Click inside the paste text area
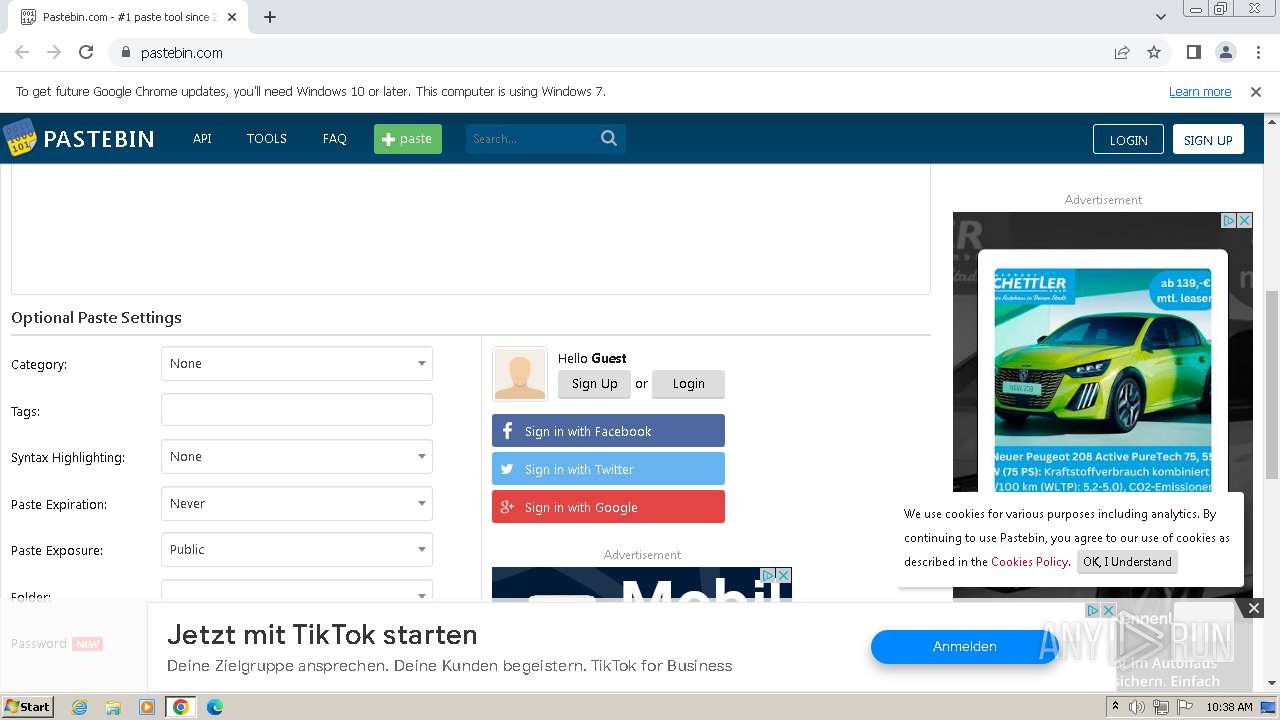Image resolution: width=1280 pixels, height=720 pixels. coord(471,229)
